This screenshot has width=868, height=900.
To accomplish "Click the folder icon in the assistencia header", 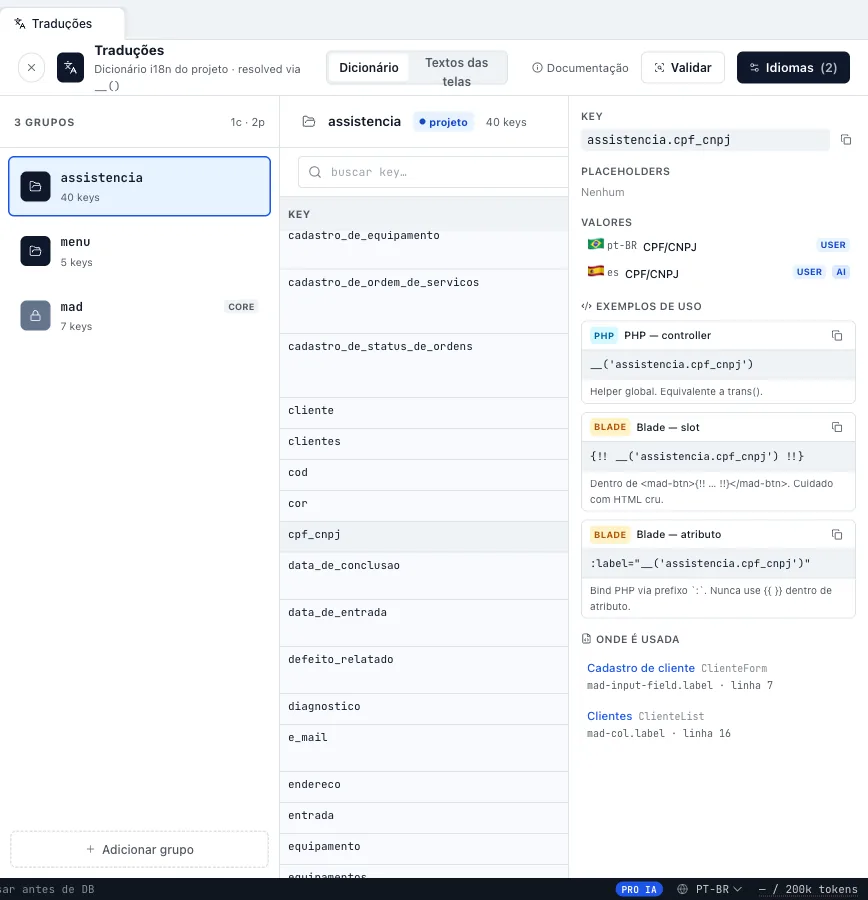I will (x=309, y=122).
